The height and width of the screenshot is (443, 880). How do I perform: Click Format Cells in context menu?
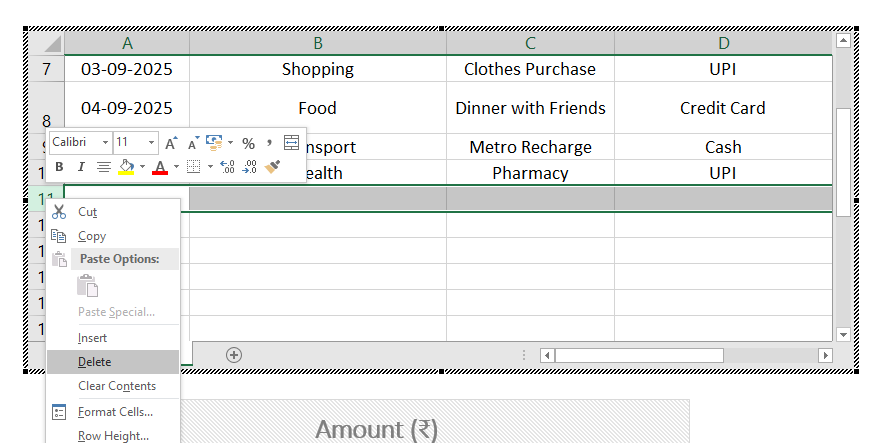coord(115,411)
